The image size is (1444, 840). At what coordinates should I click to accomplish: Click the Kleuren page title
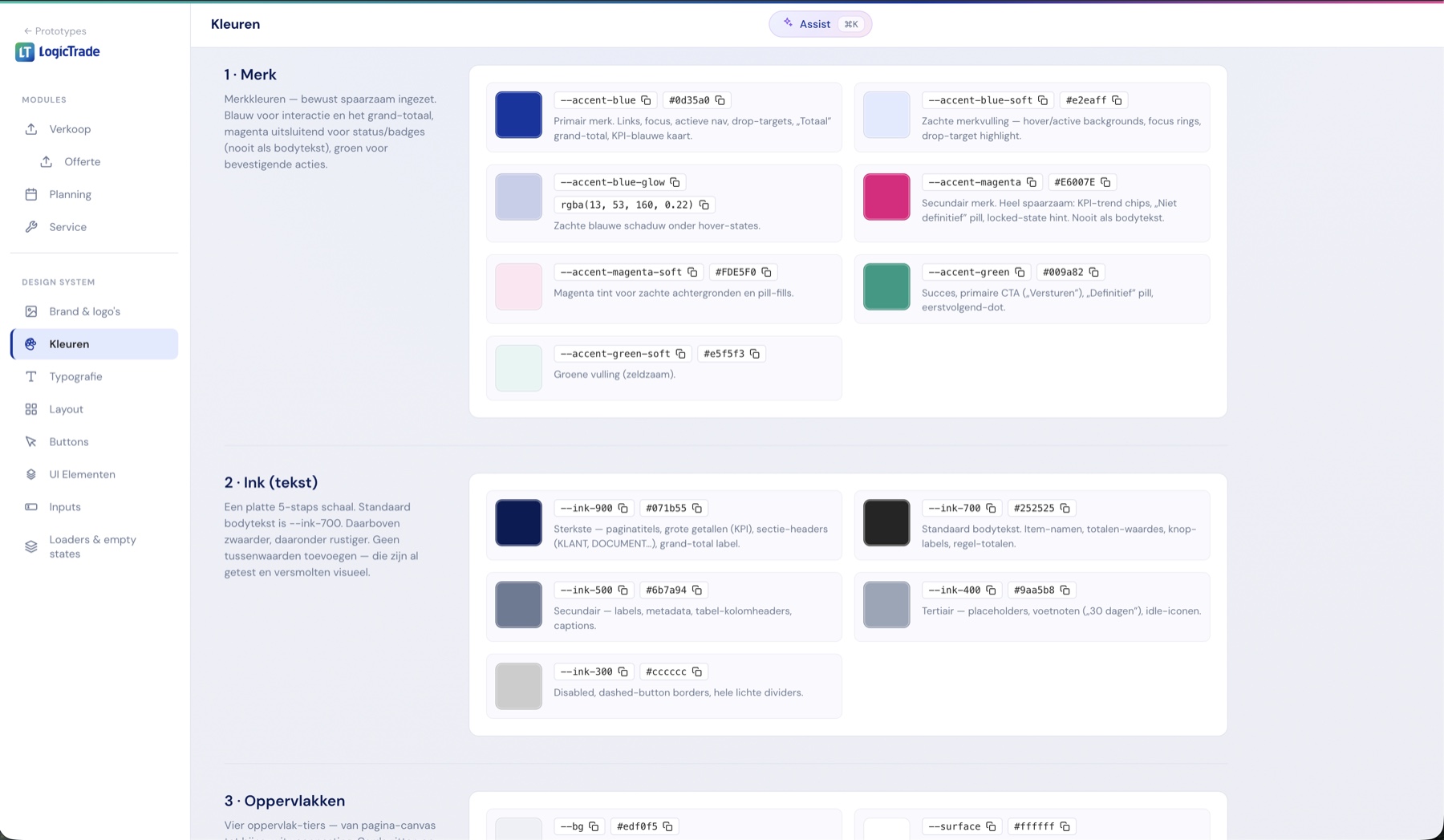(235, 24)
